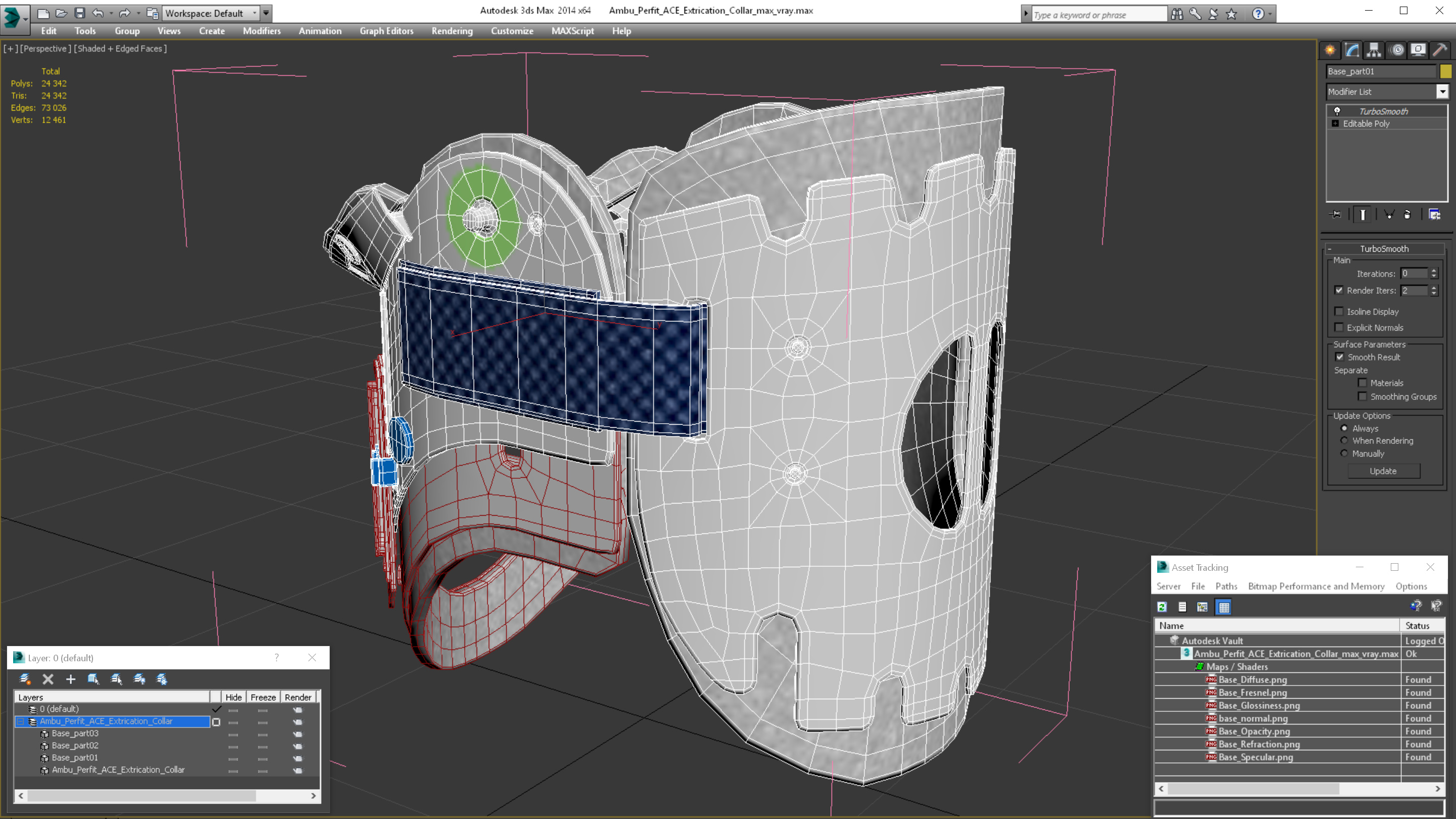Open the Rendering menu

[x=451, y=31]
